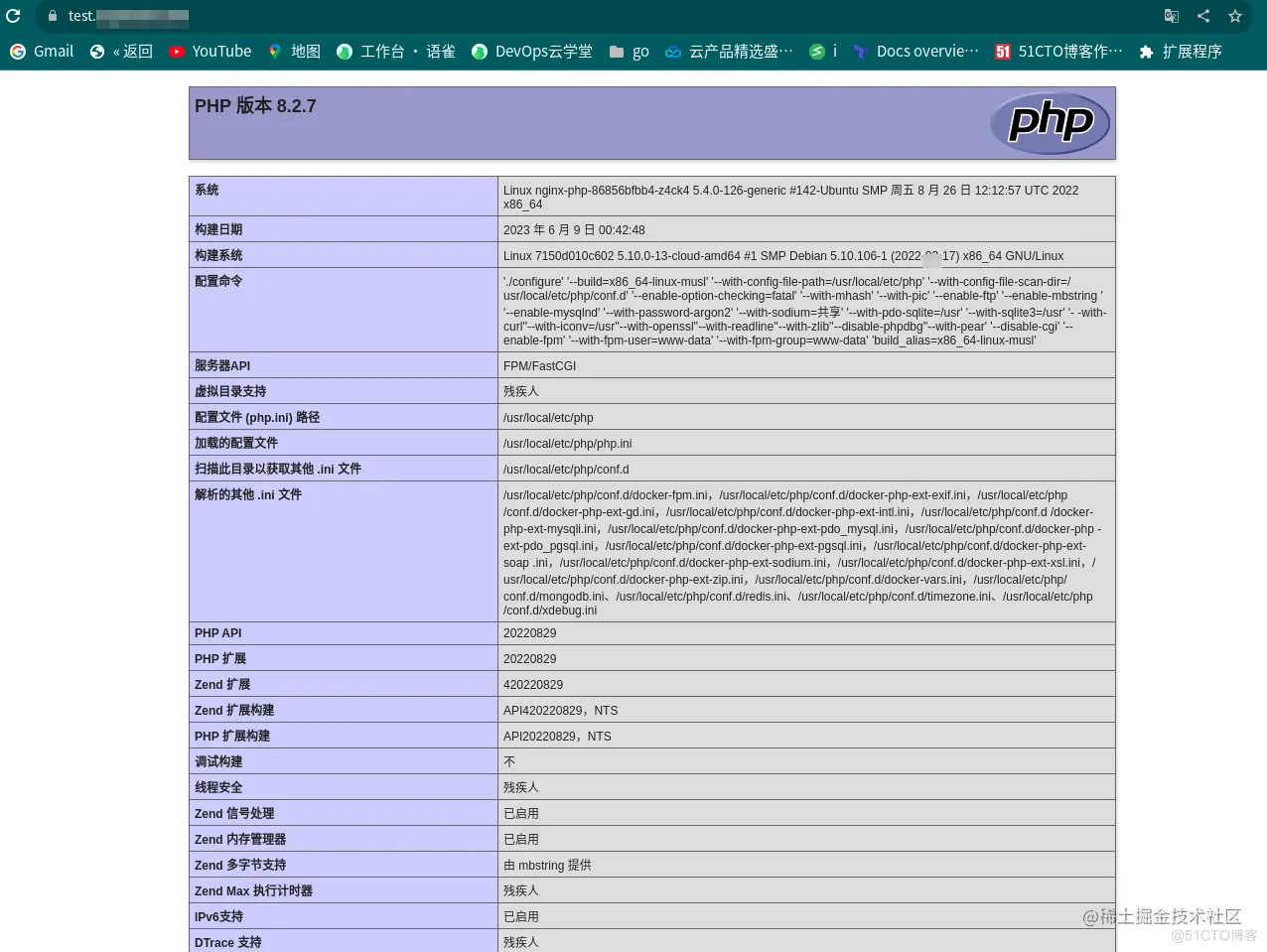Click the Zend 多字节支持 row label

240,866
